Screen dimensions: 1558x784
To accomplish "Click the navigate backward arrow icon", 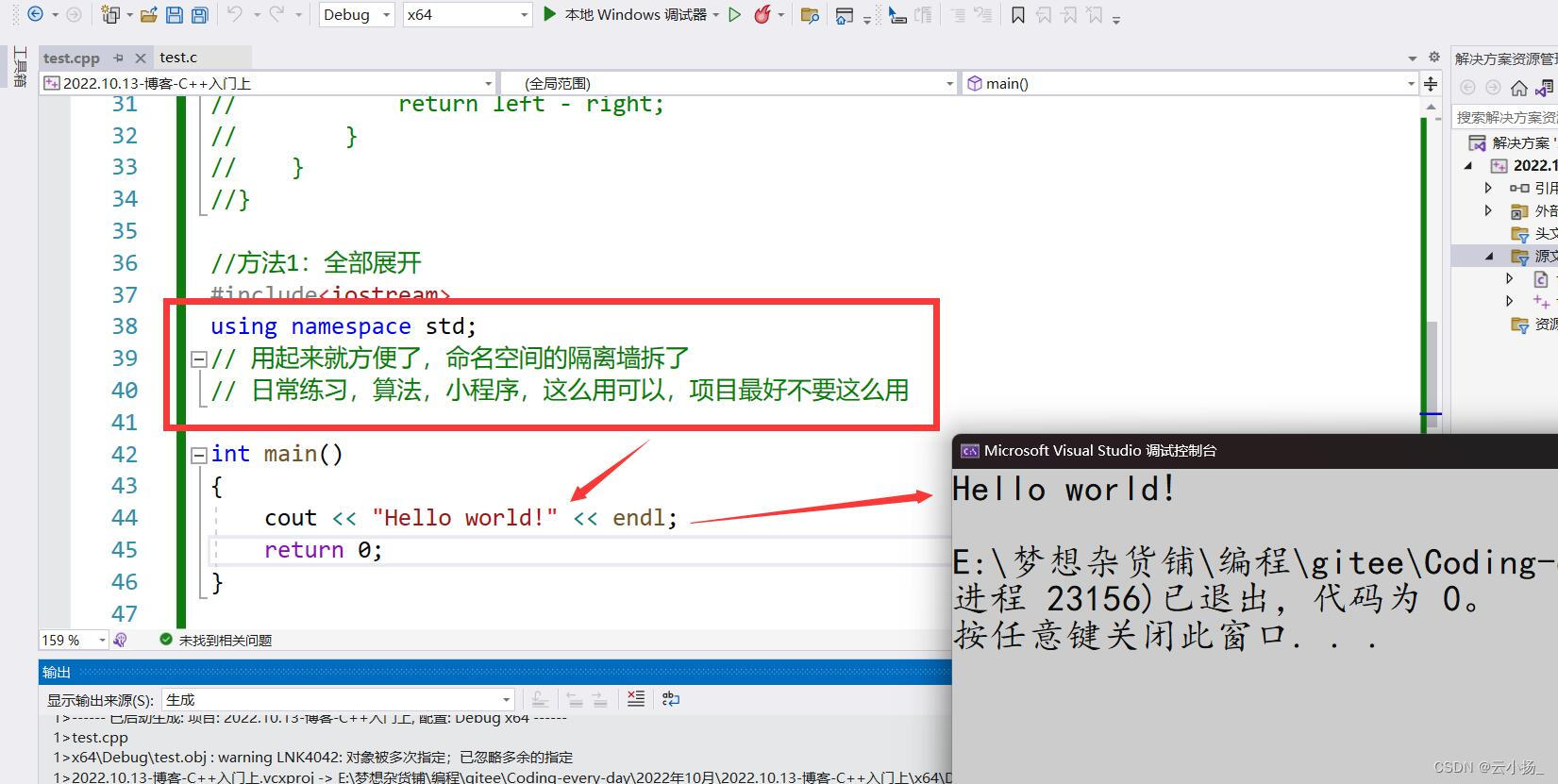I will (x=36, y=14).
